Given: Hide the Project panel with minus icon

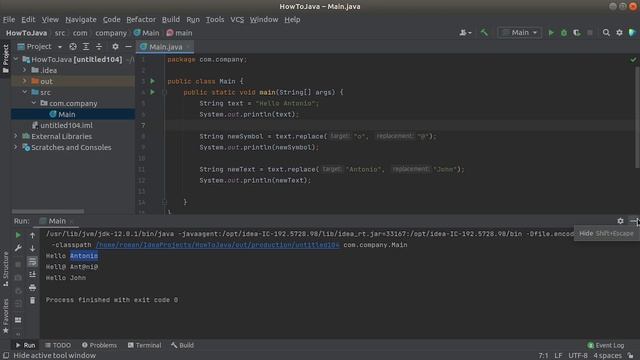Looking at the screenshot, I should pyautogui.click(x=128, y=47).
